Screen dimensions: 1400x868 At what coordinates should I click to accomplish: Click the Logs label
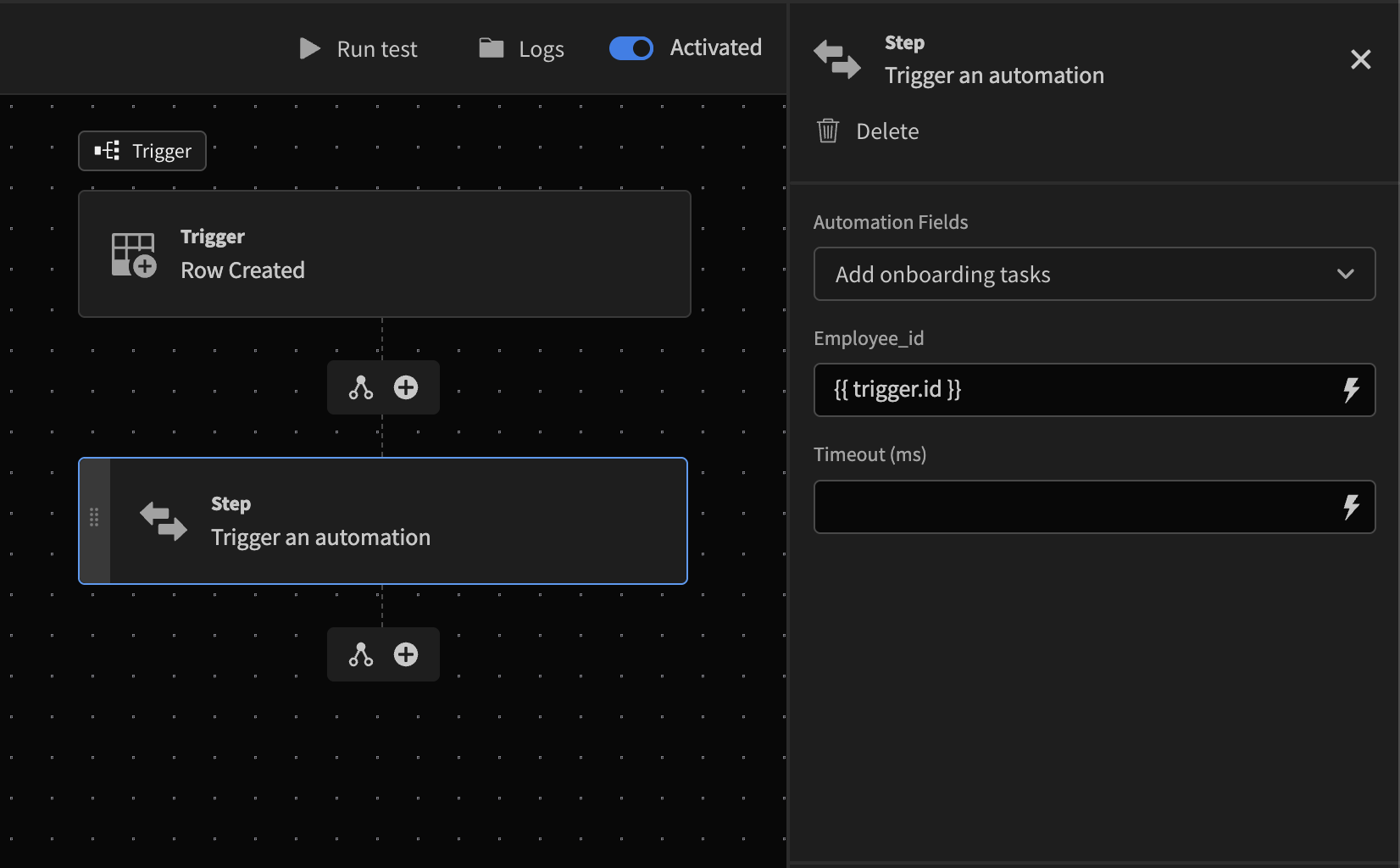tap(542, 49)
